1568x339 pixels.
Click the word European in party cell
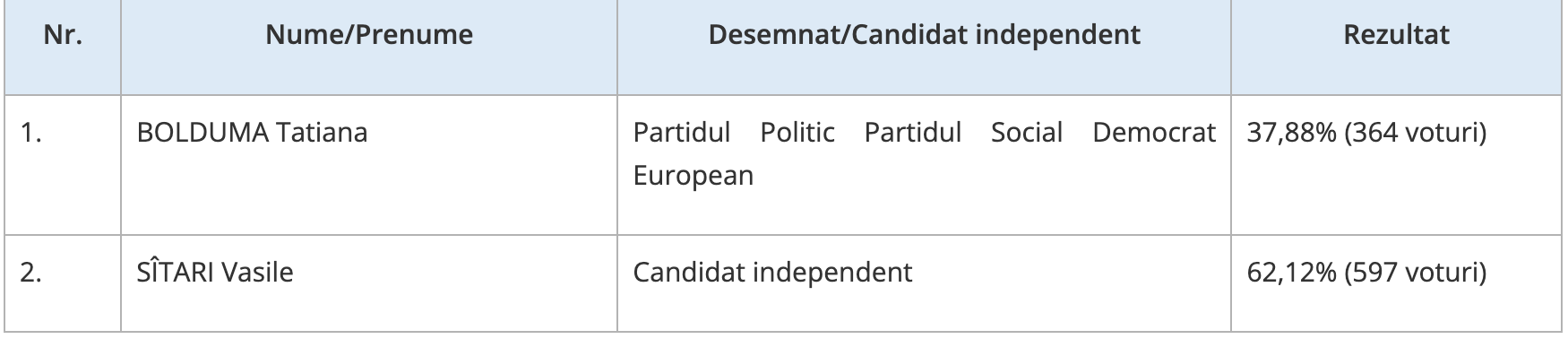click(693, 176)
